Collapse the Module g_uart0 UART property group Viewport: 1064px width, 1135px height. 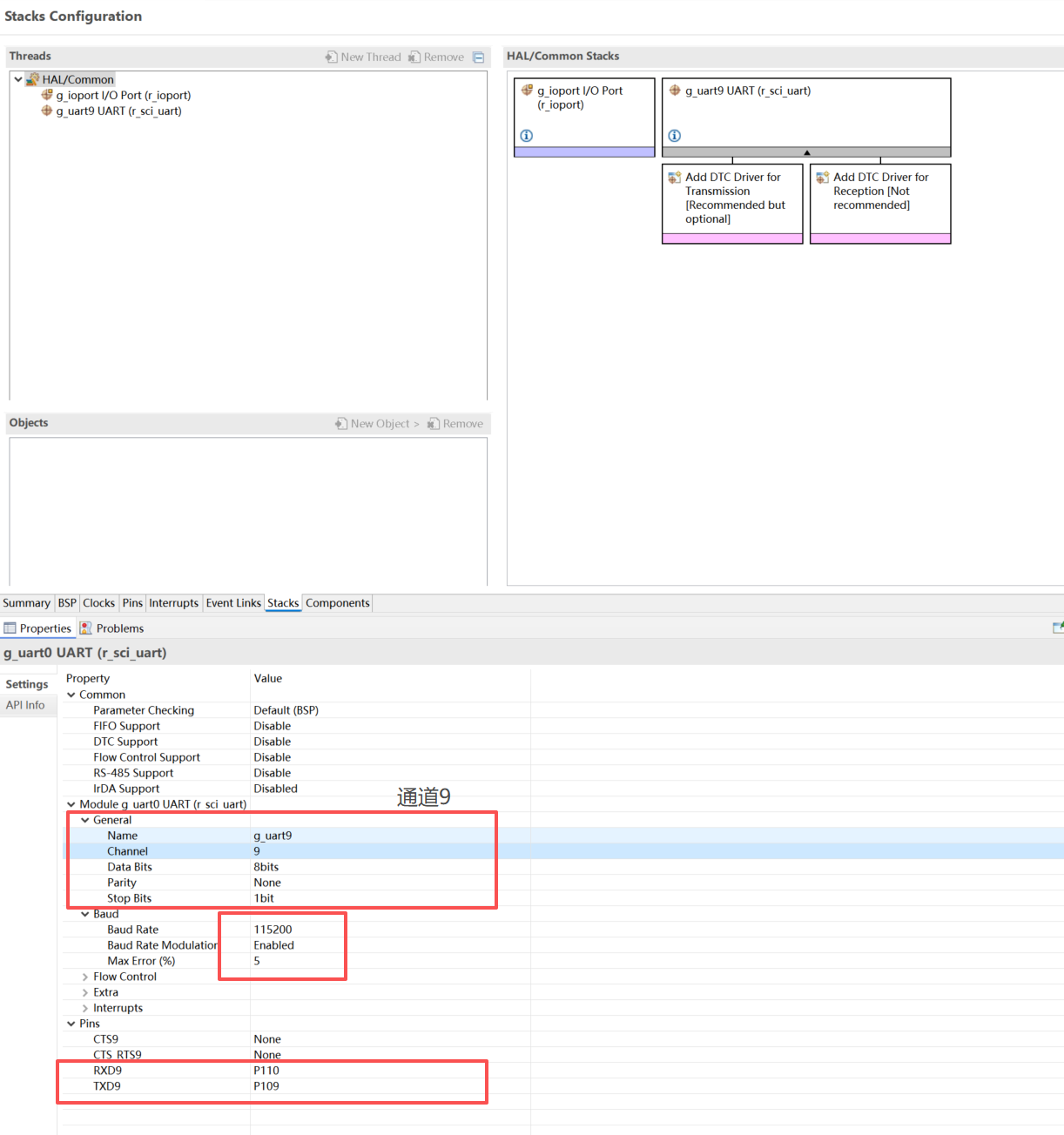tap(71, 804)
